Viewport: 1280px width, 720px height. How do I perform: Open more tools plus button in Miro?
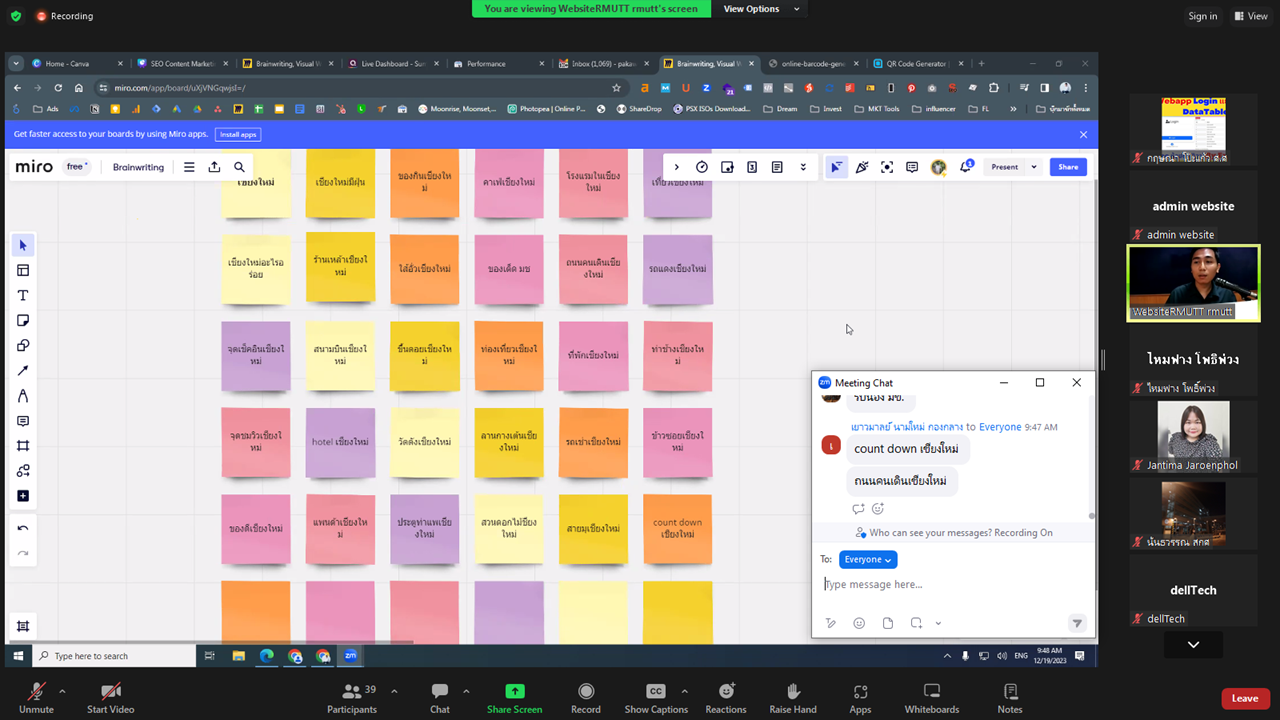[23, 496]
